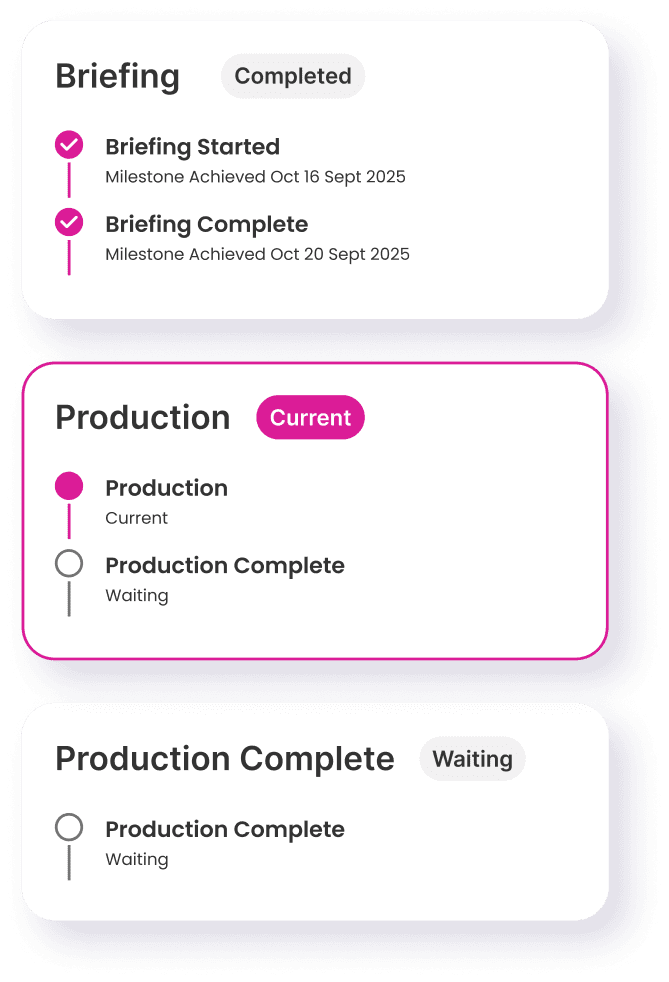Click the gray line under the bottom card's circle
The width and height of the screenshot is (669, 982).
[x=69, y=862]
